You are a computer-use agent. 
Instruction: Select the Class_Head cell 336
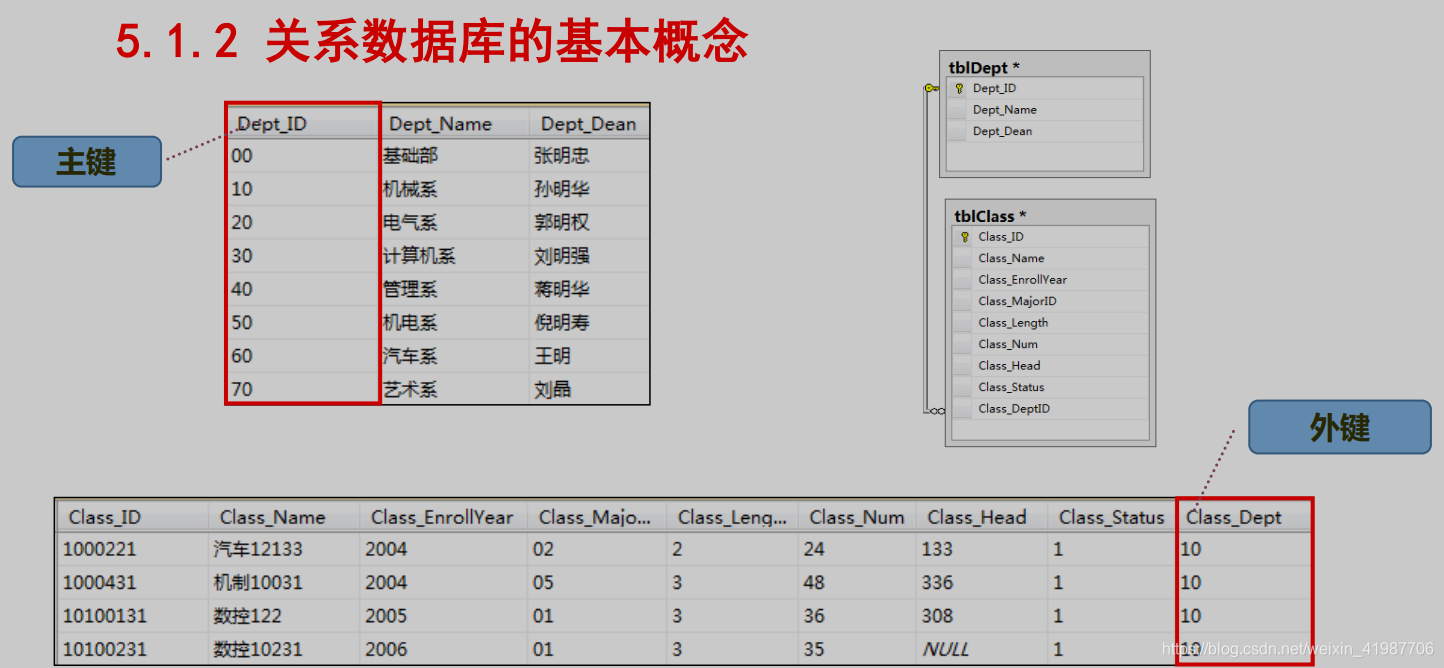(x=982, y=582)
